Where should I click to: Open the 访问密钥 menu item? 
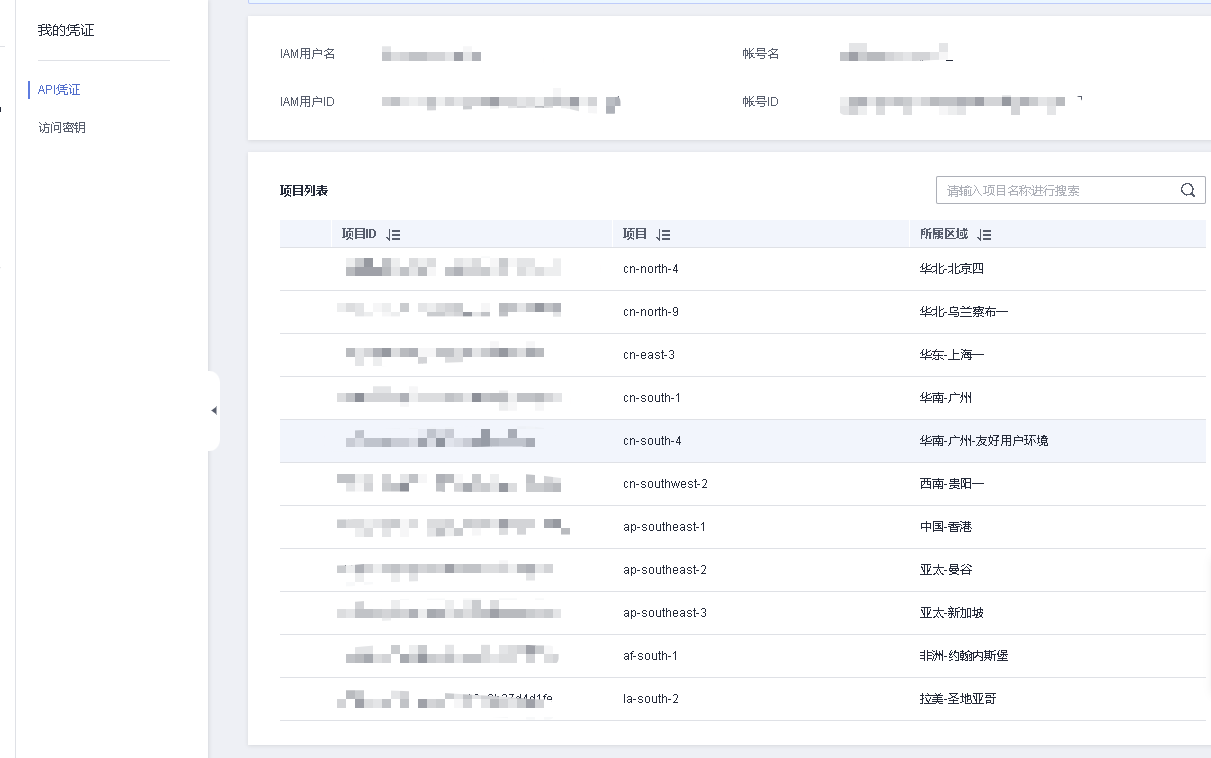coord(62,128)
